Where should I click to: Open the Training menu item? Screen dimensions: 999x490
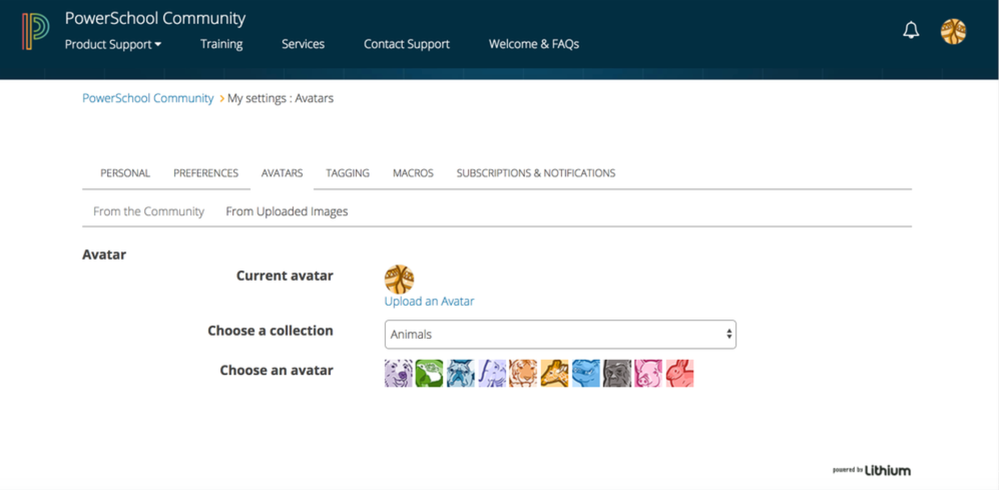tap(221, 44)
